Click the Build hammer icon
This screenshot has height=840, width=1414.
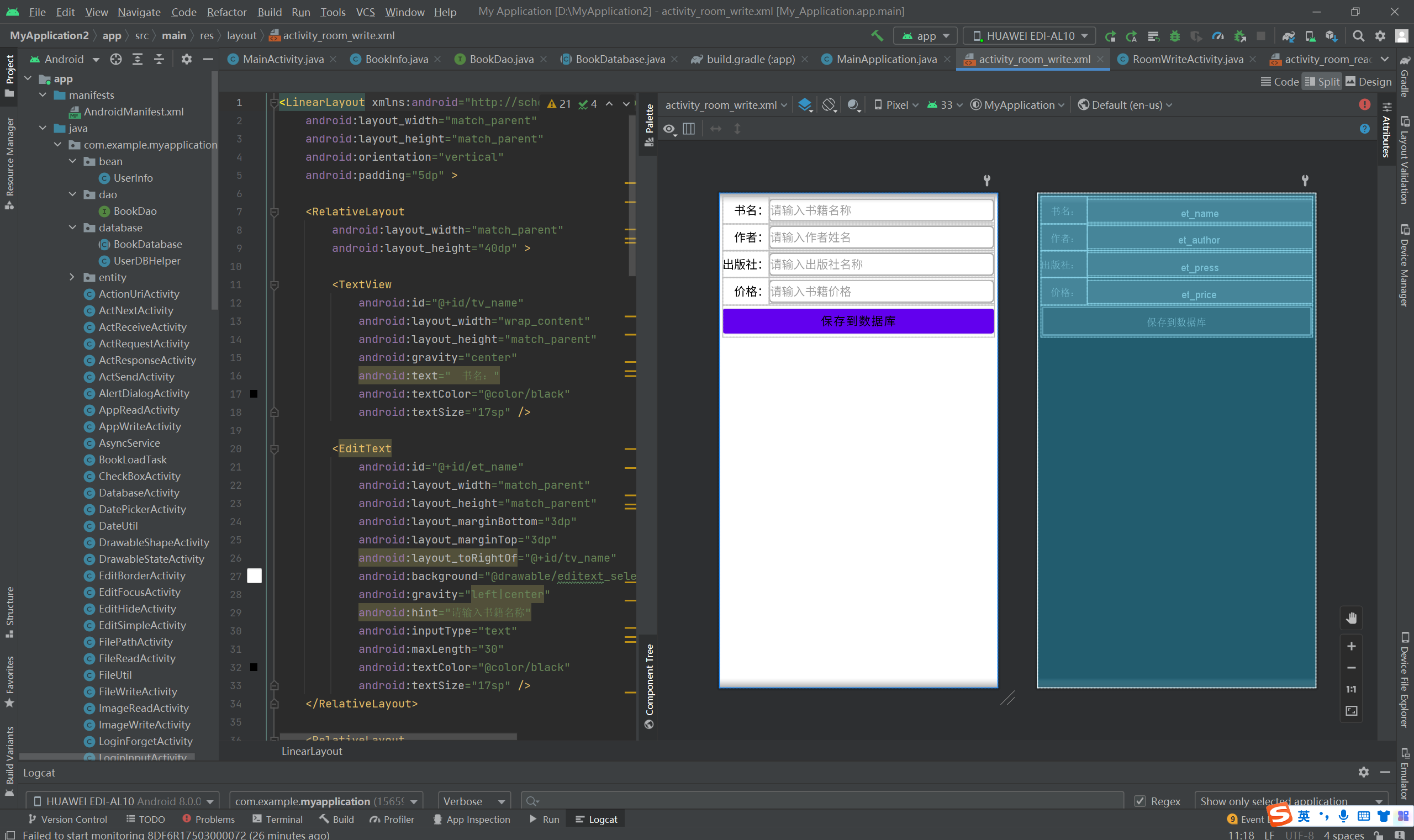coord(876,36)
